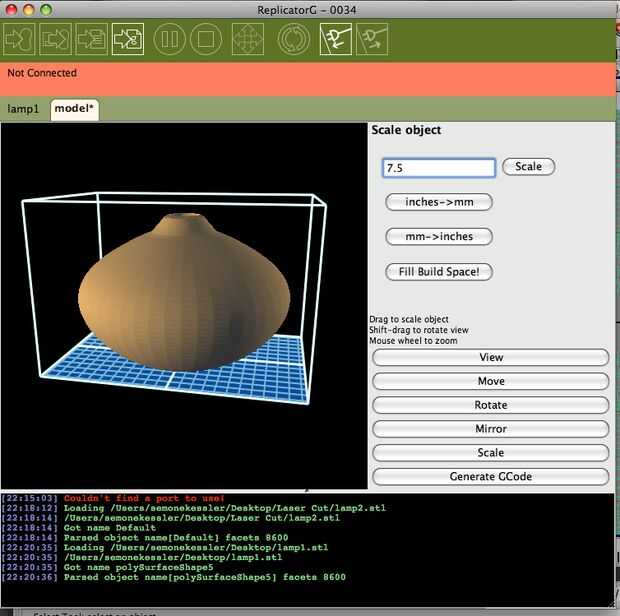Image resolution: width=620 pixels, height=616 pixels.
Task: Click the "Got name Default" log line
Action: pos(110,528)
